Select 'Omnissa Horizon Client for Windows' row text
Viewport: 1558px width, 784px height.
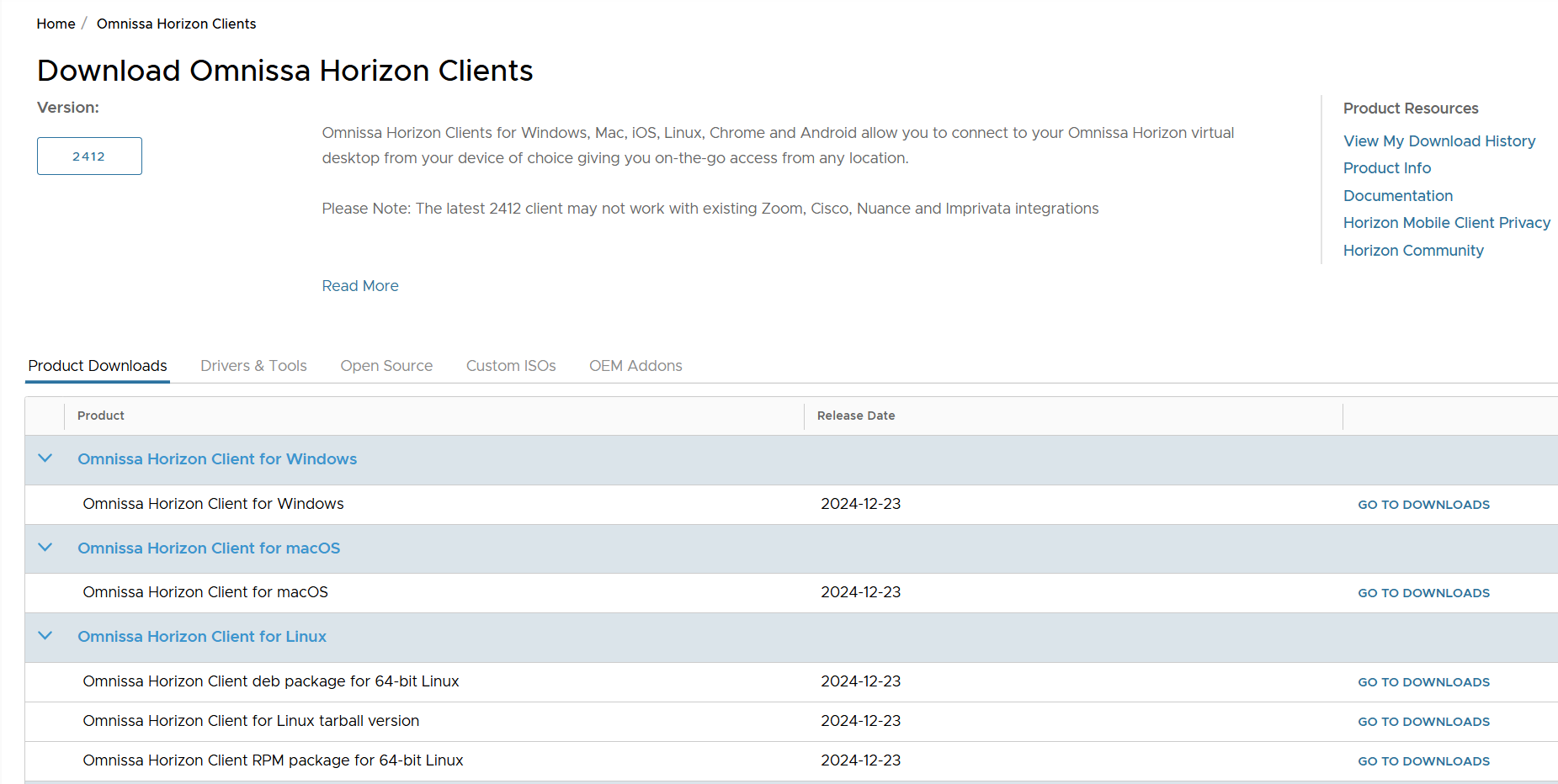click(x=213, y=504)
